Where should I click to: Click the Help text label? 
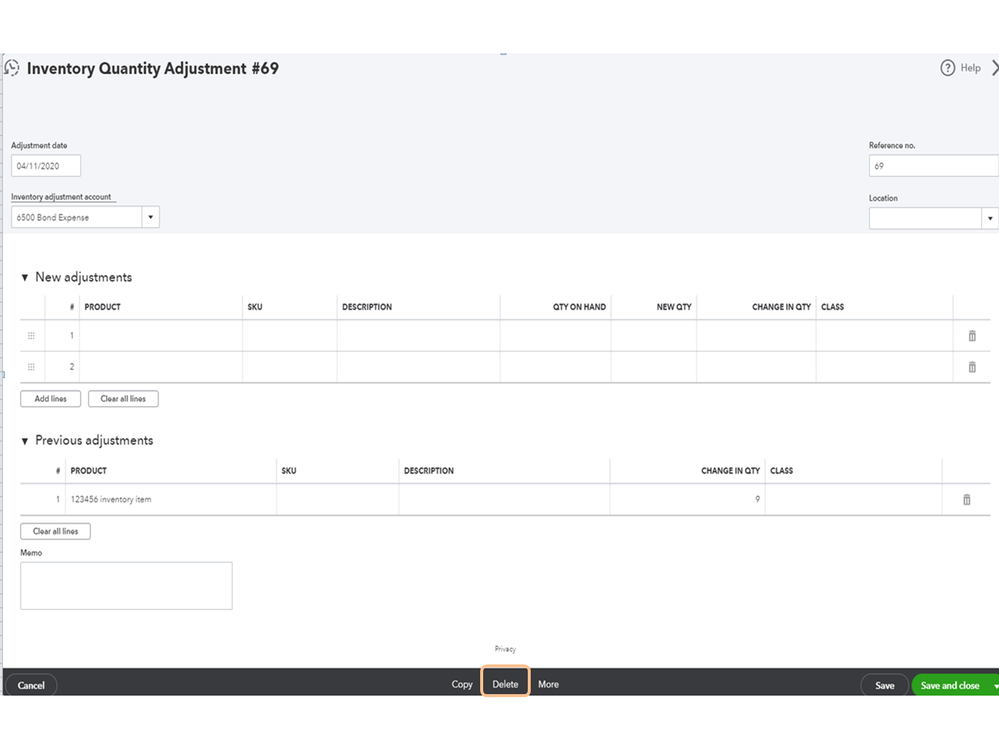[x=970, y=68]
